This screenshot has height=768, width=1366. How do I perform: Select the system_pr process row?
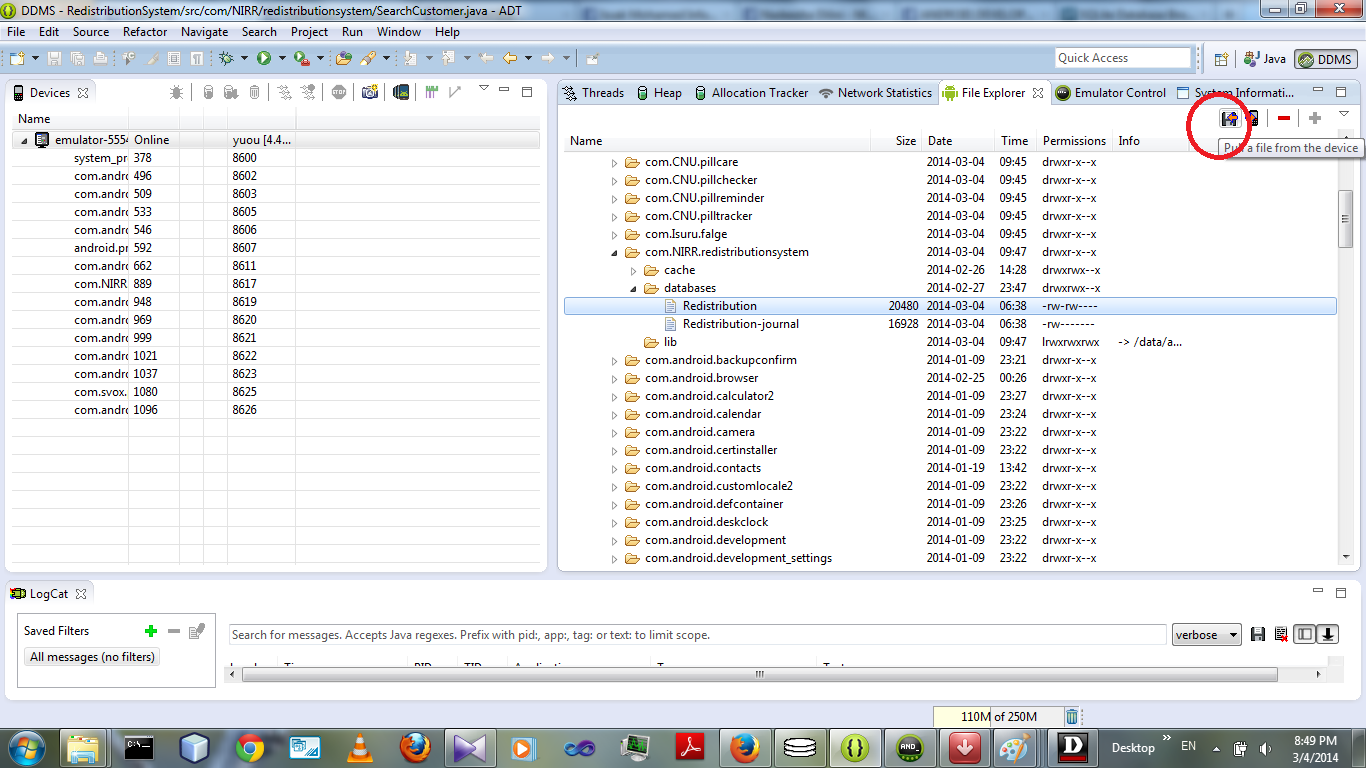tap(277, 158)
